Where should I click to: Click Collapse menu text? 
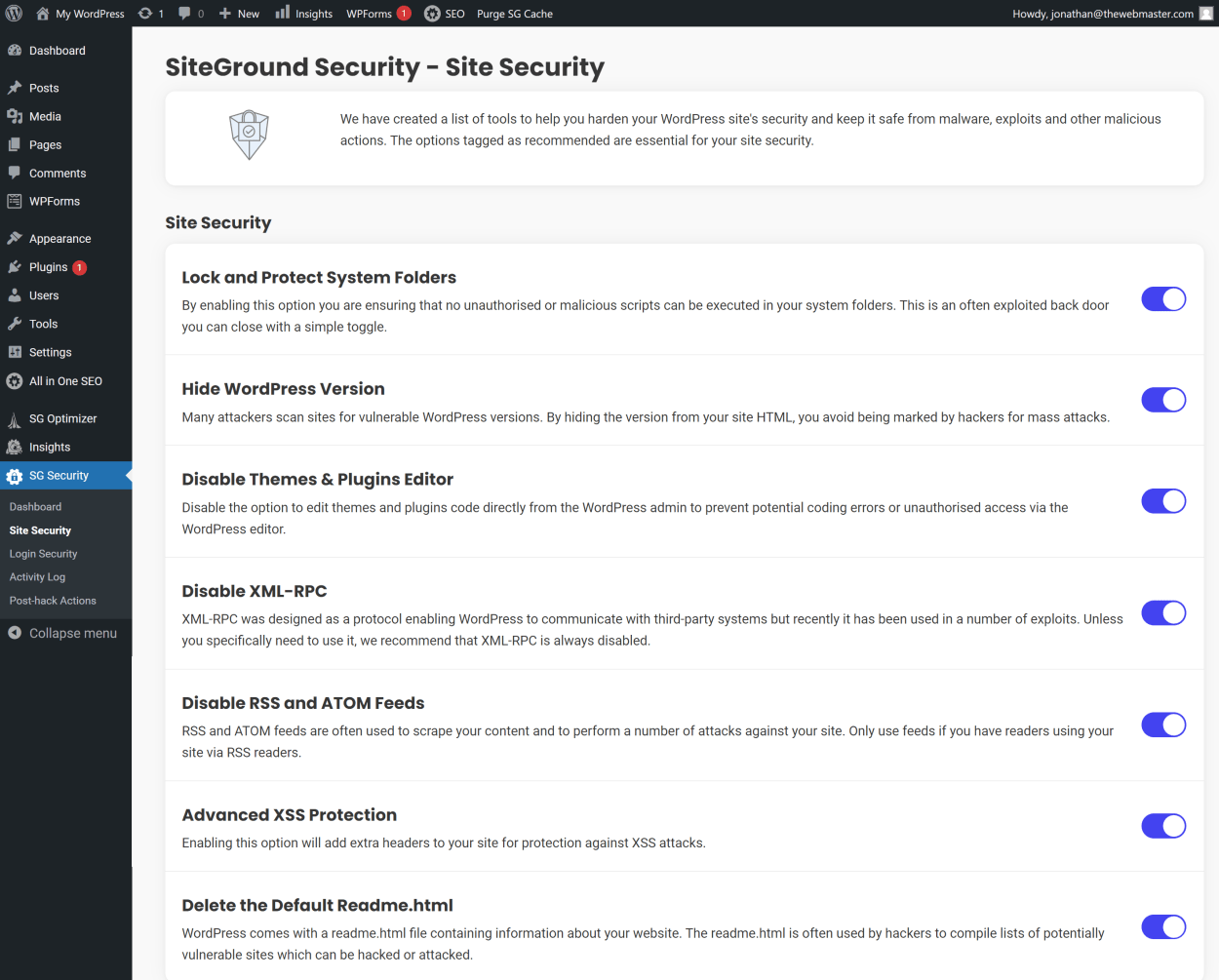click(x=73, y=633)
